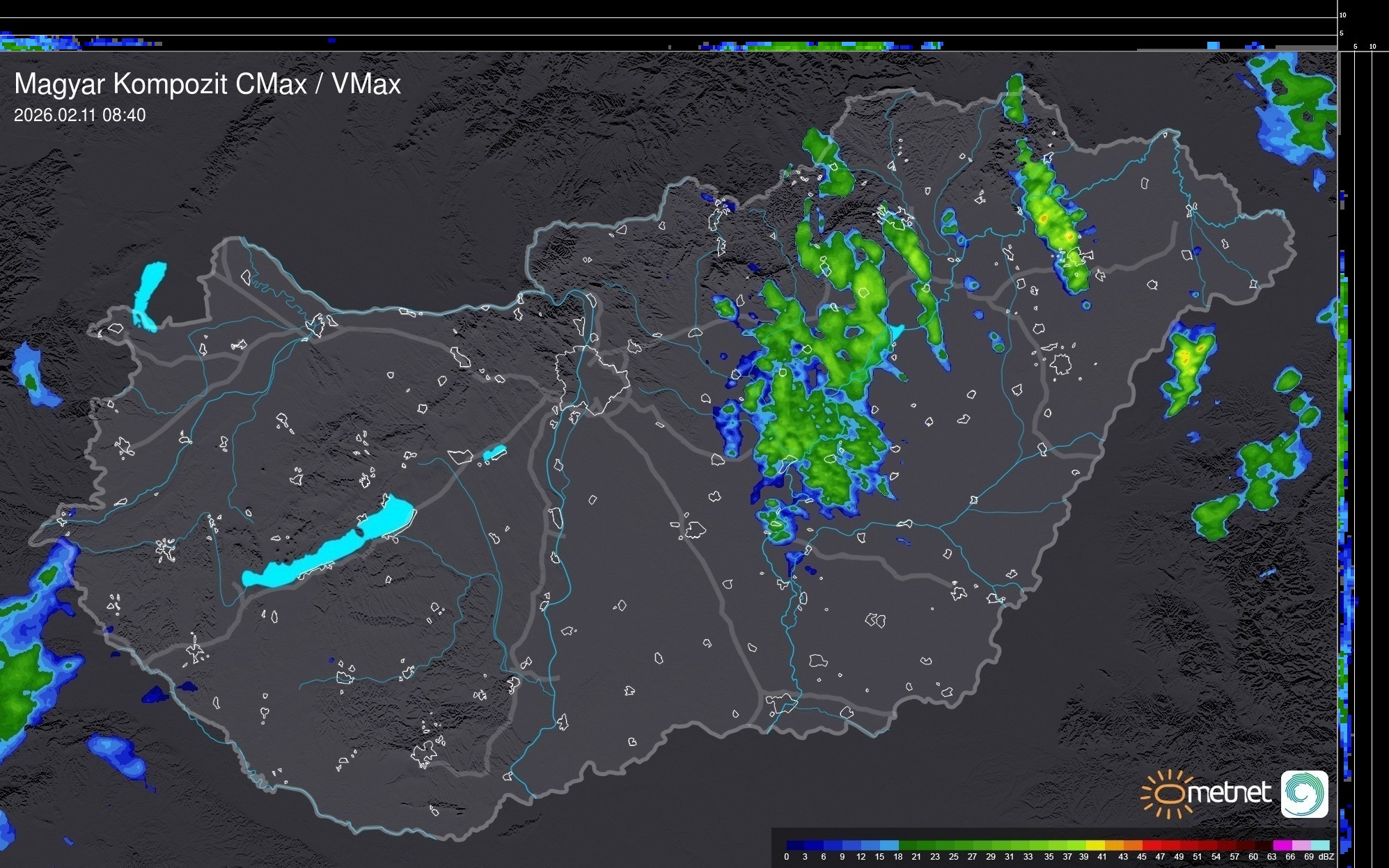
Task: Click the Budapest city outline
Action: [x=592, y=379]
